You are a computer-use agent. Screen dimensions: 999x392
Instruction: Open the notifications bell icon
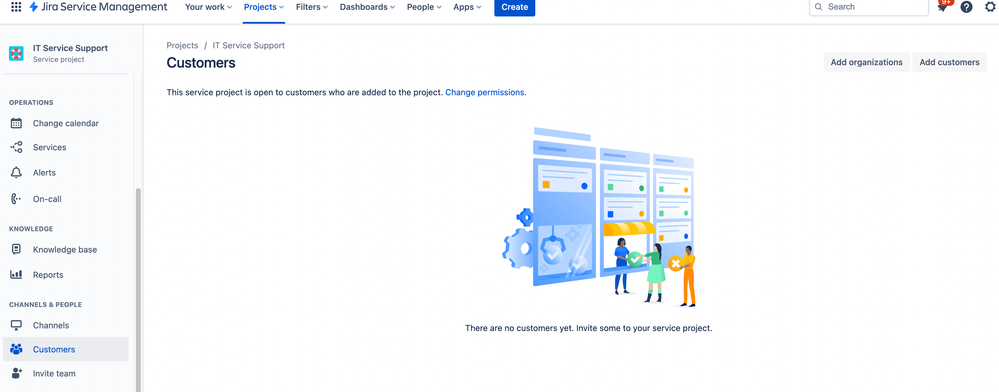pos(942,7)
